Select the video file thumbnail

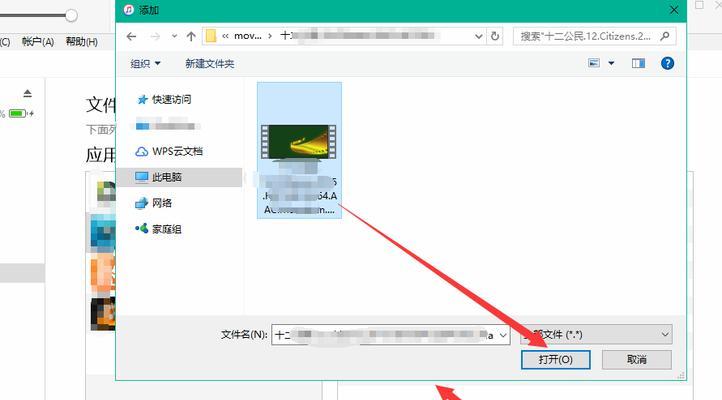tap(298, 145)
